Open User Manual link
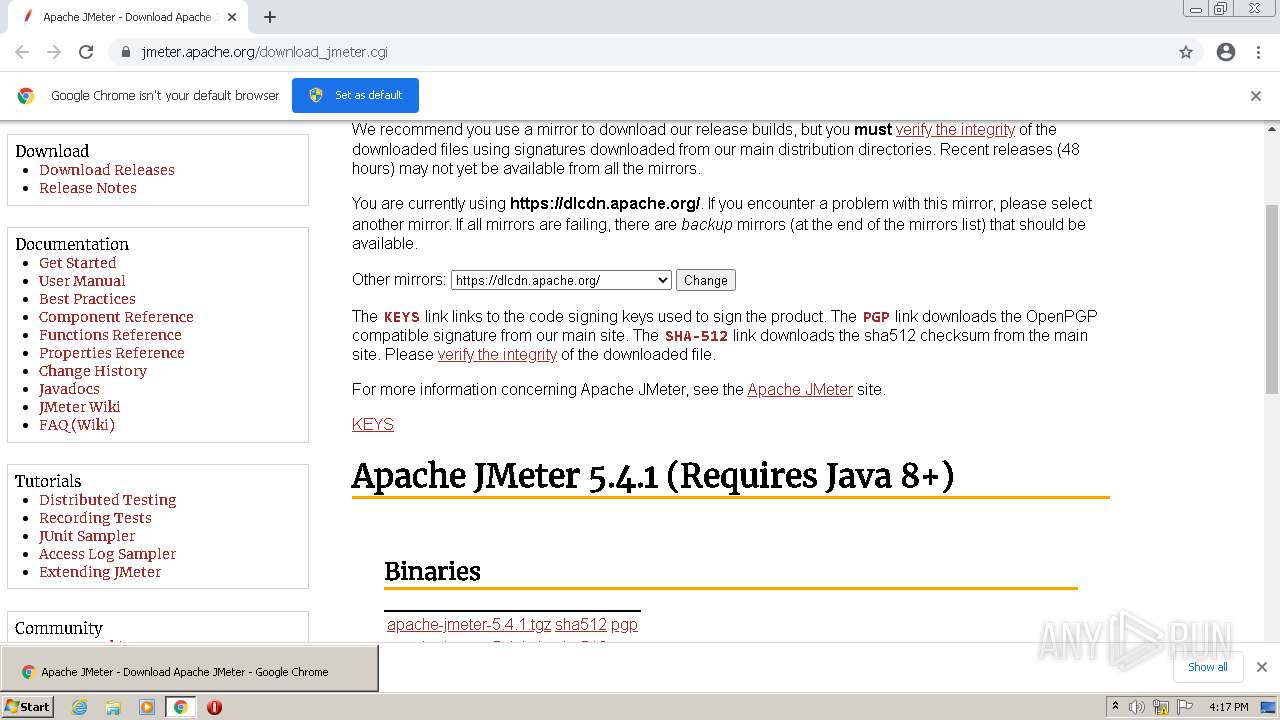 coord(82,281)
